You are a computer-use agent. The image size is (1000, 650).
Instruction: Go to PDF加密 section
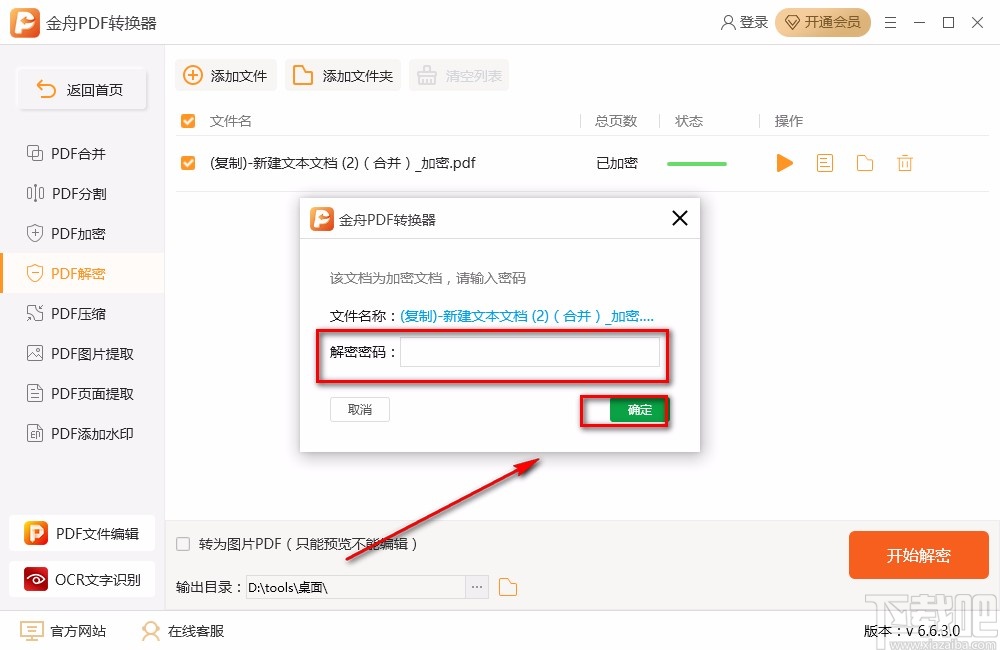click(66, 233)
